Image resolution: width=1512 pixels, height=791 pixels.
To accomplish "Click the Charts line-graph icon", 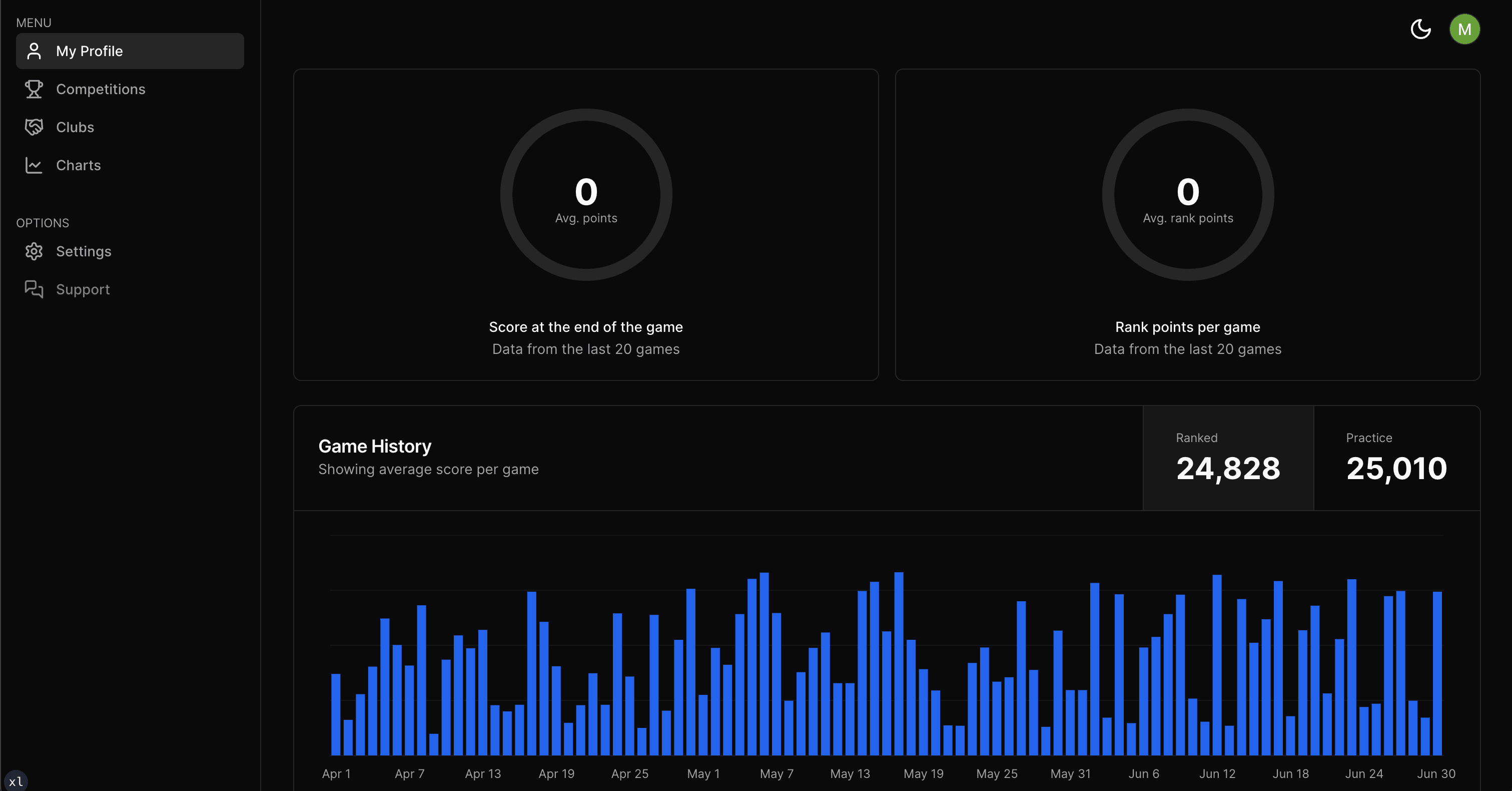I will 34,165.
